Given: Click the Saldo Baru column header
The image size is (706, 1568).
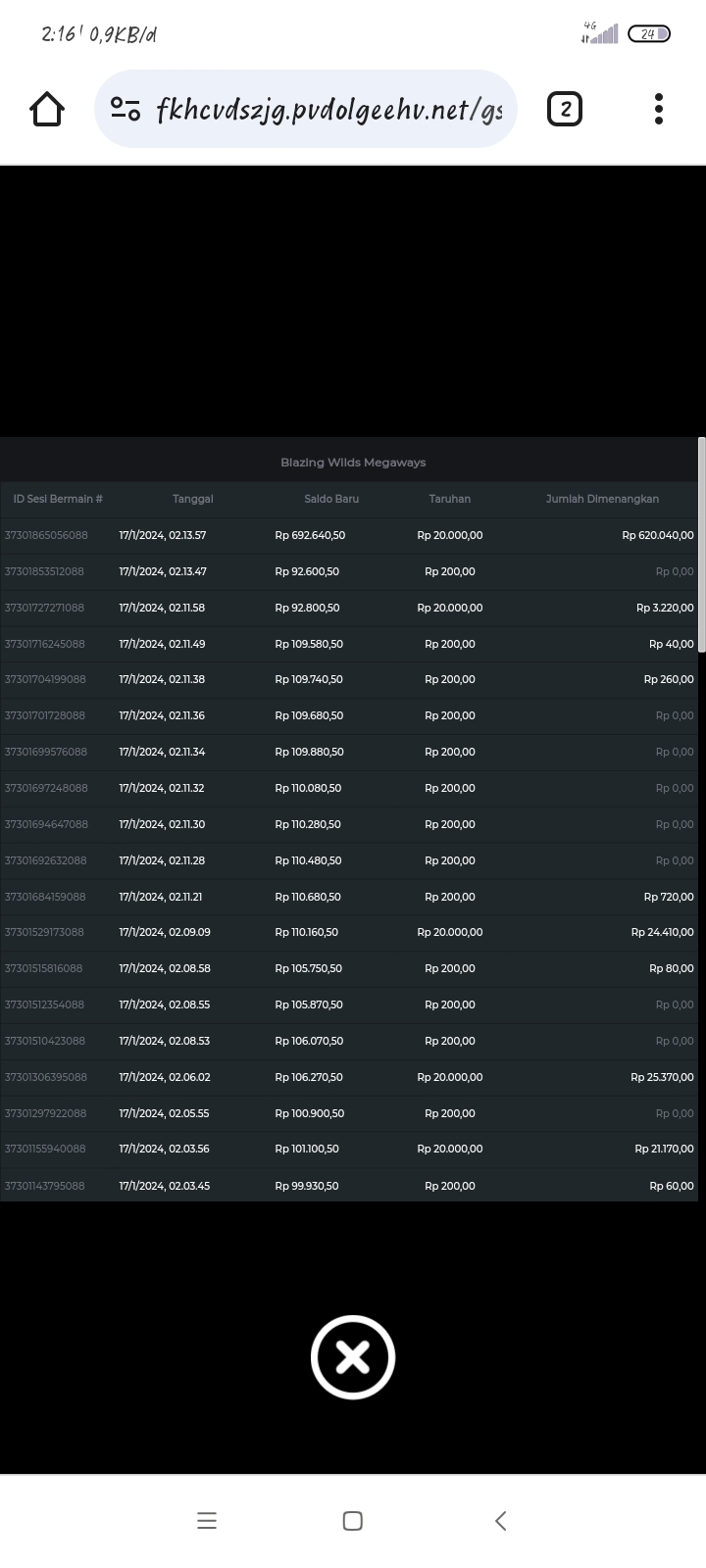Looking at the screenshot, I should [x=331, y=499].
